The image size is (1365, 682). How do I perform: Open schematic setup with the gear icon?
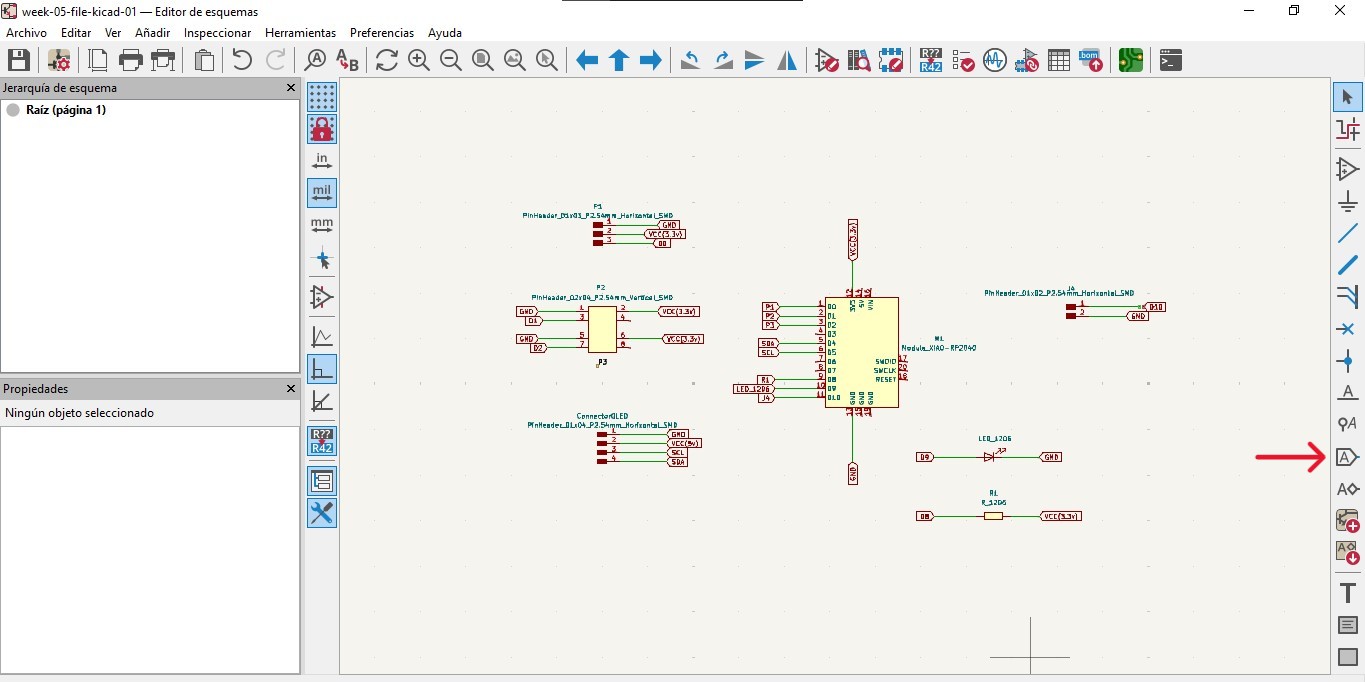tap(59, 60)
